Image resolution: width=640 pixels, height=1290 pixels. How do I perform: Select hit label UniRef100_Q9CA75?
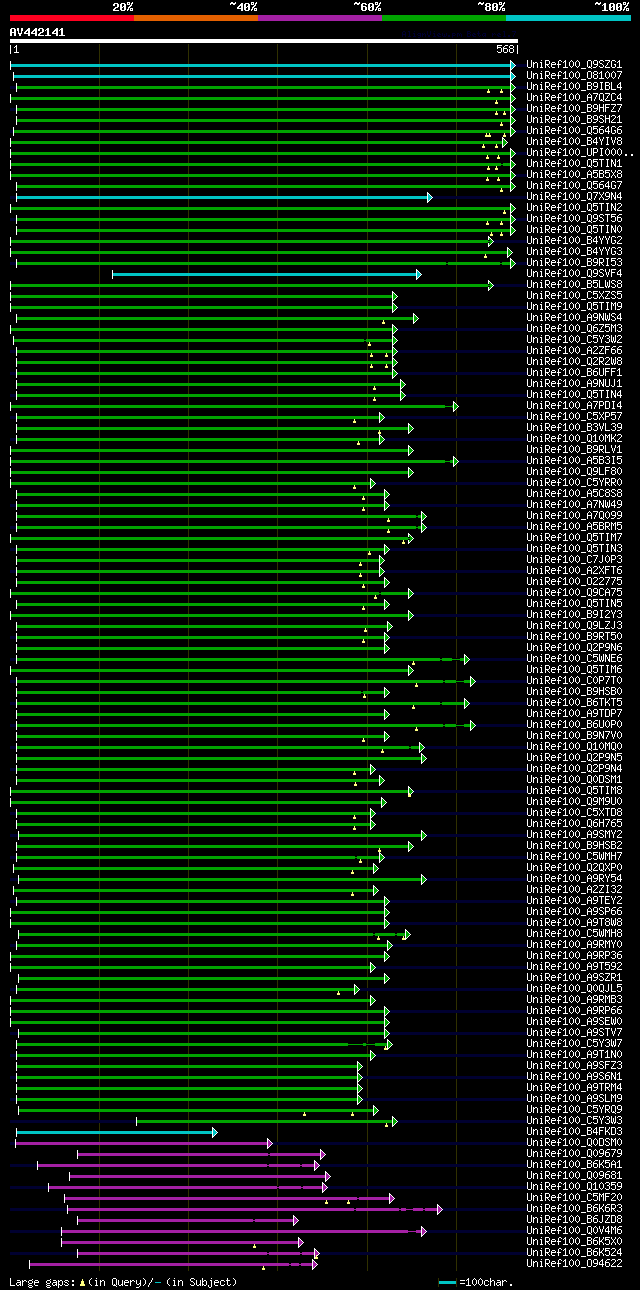click(574, 592)
